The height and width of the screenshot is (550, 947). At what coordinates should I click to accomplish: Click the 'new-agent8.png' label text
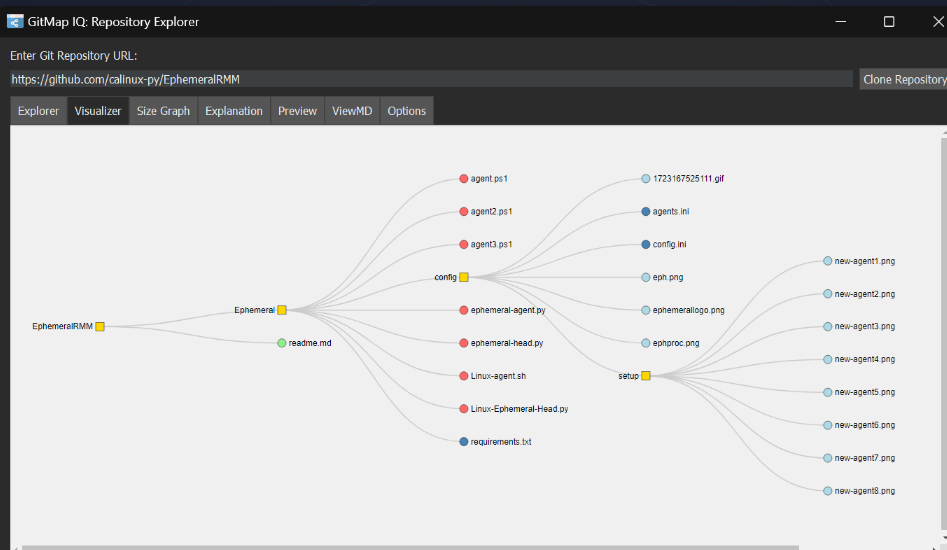click(x=864, y=491)
